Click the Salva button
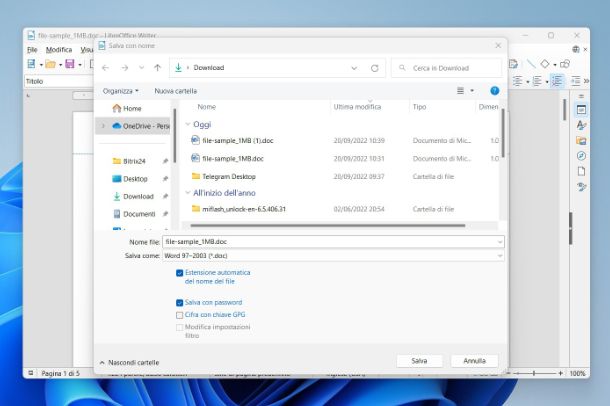The width and height of the screenshot is (610, 406). (419, 361)
